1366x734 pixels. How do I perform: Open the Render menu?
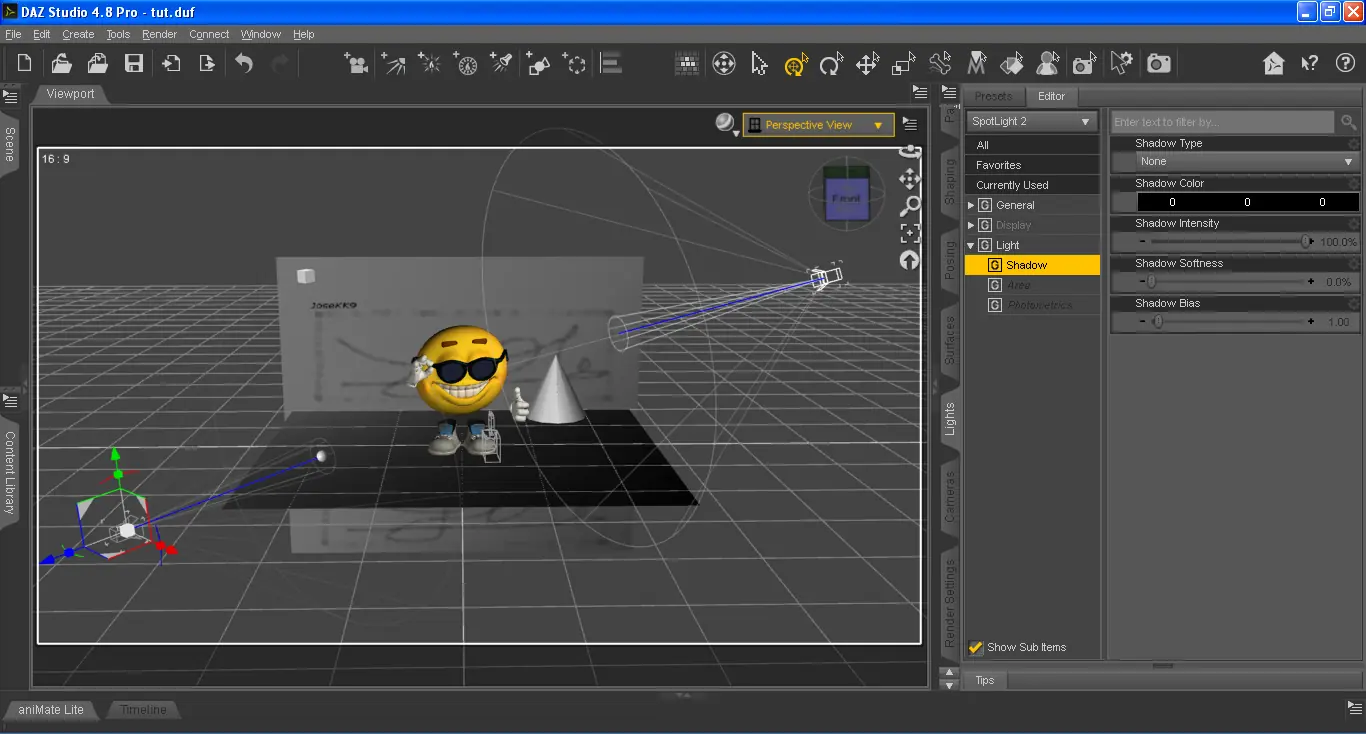tap(159, 34)
